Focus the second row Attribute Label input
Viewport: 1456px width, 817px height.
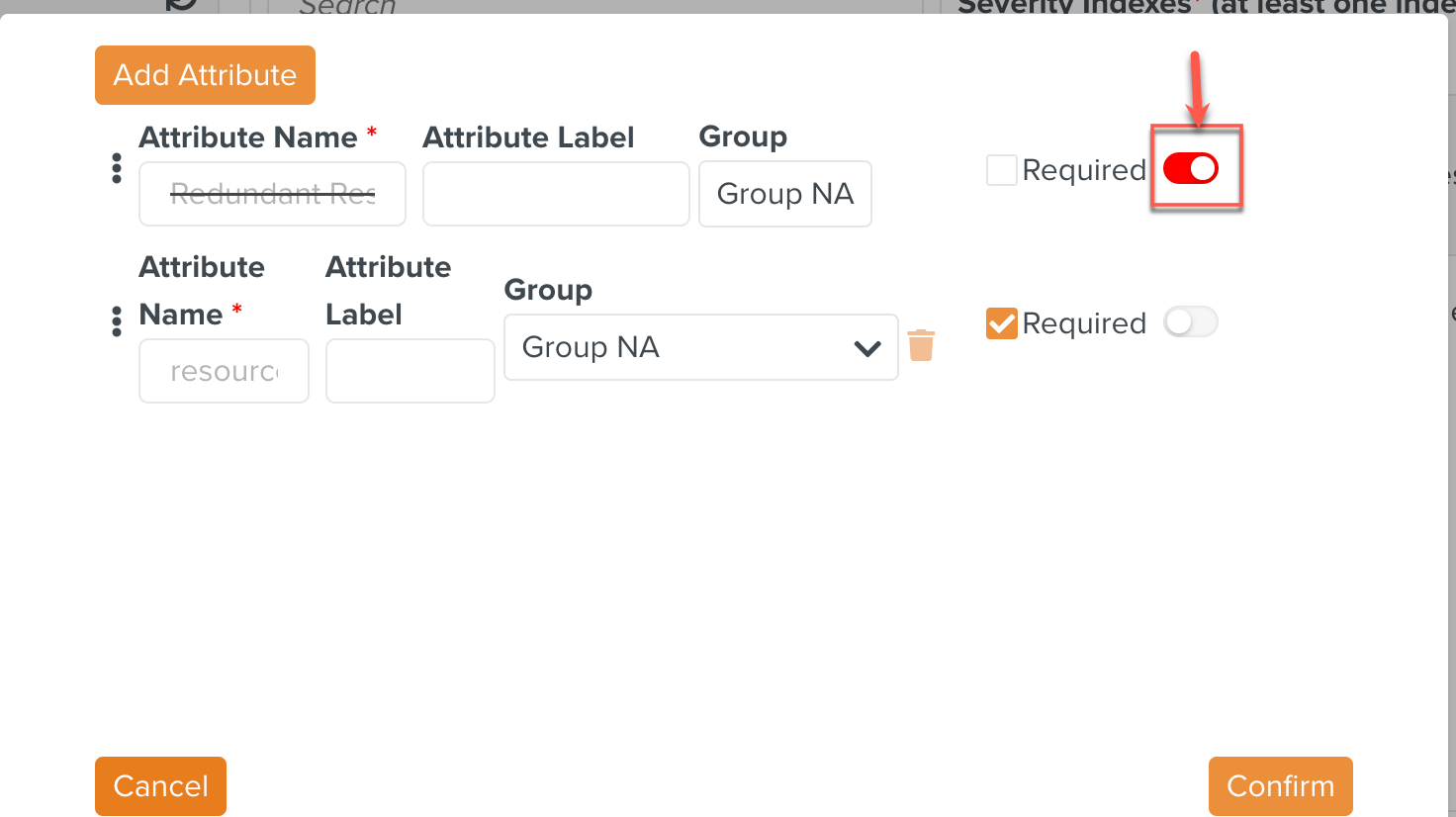pyautogui.click(x=409, y=371)
